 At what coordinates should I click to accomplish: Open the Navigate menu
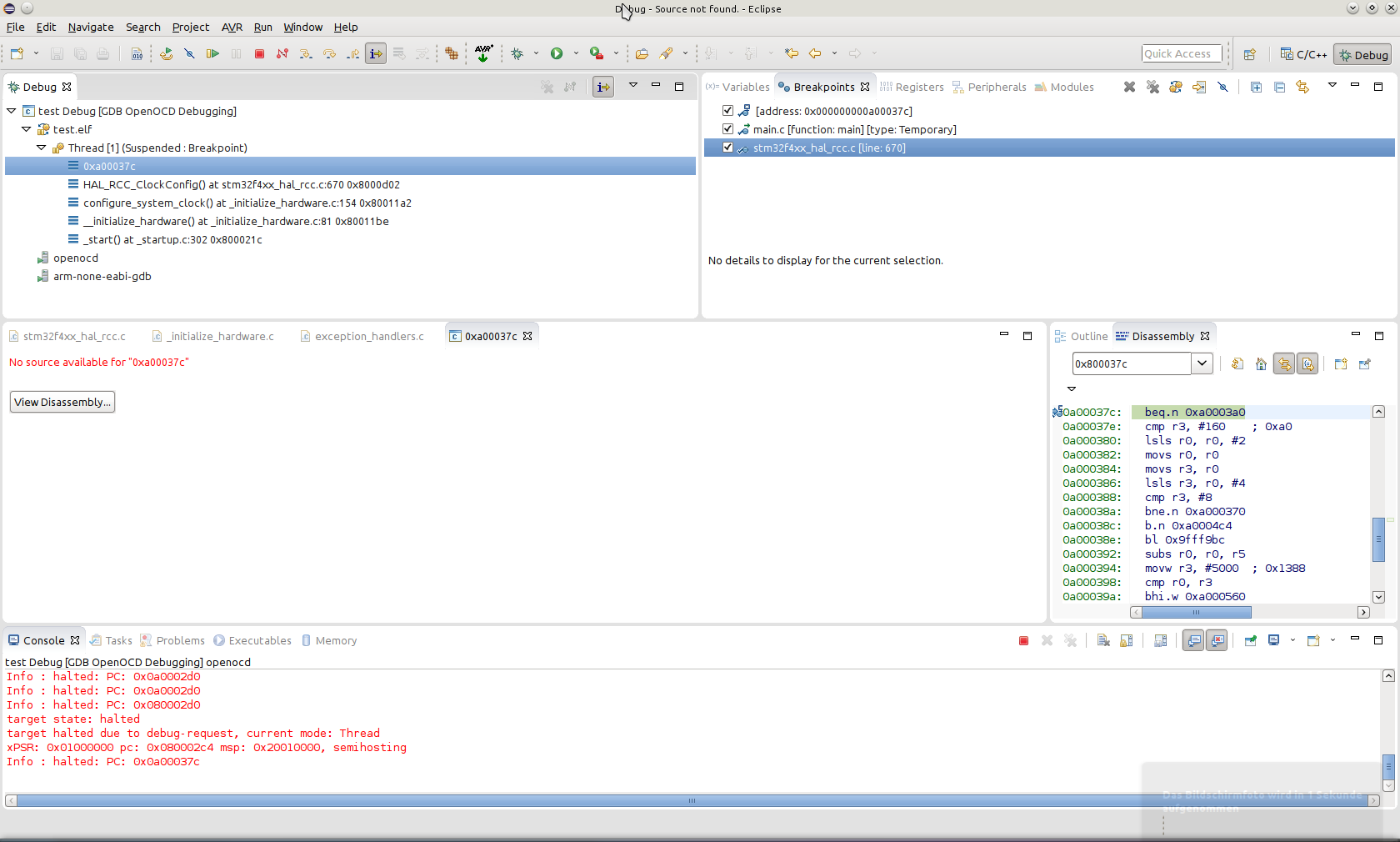(91, 27)
